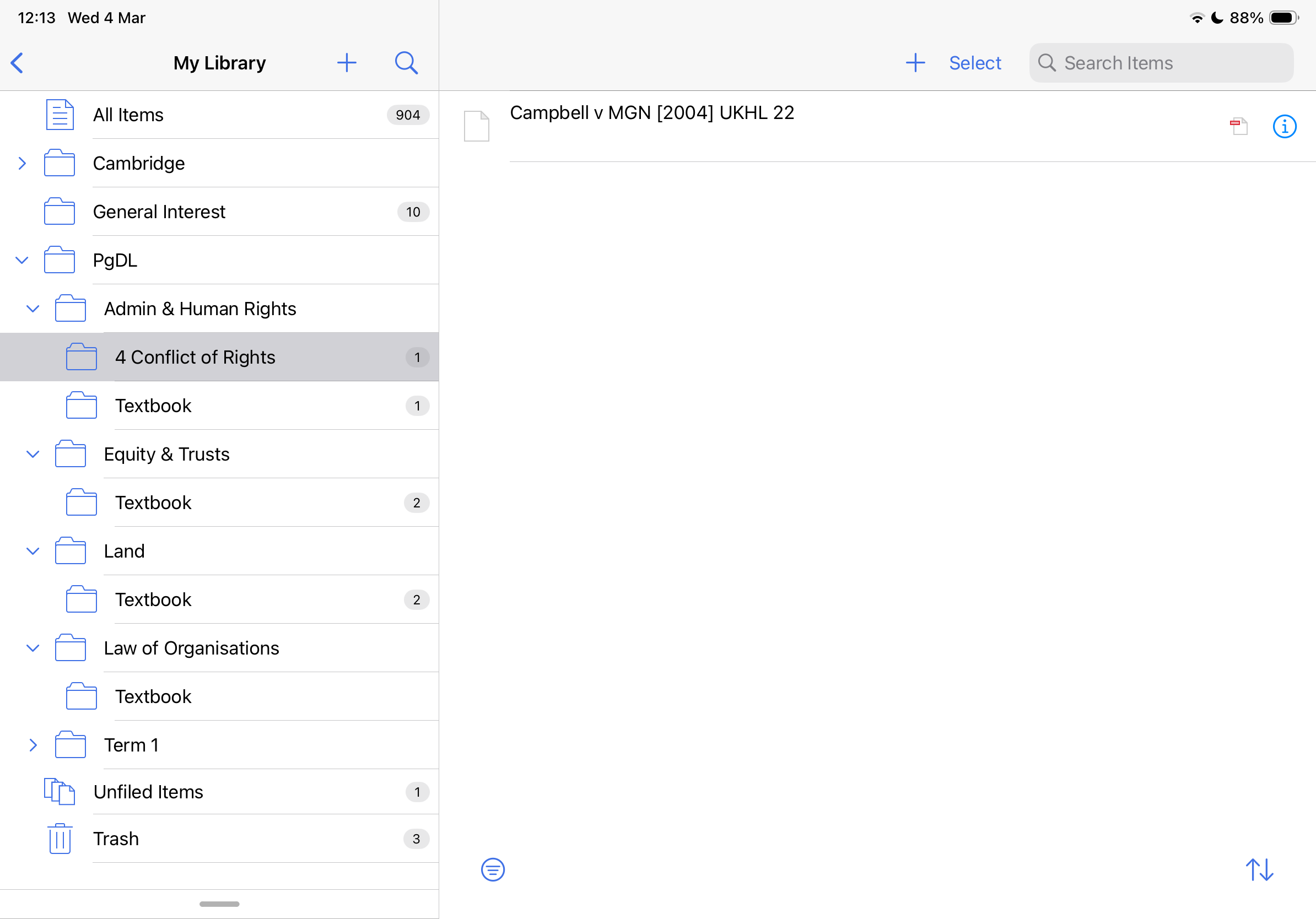
Task: Expand the Cambridge collection
Action: 22,163
